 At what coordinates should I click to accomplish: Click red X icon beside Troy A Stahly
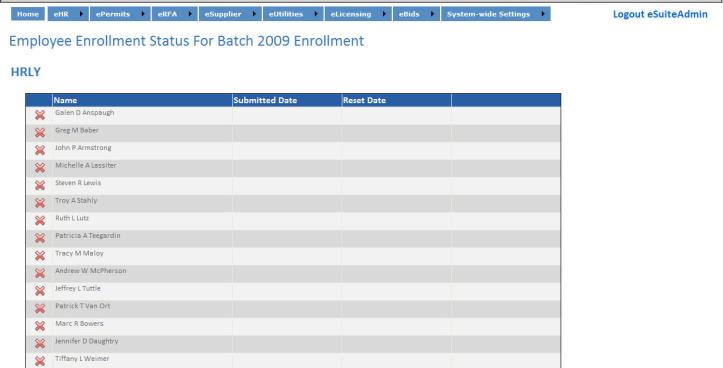(40, 203)
